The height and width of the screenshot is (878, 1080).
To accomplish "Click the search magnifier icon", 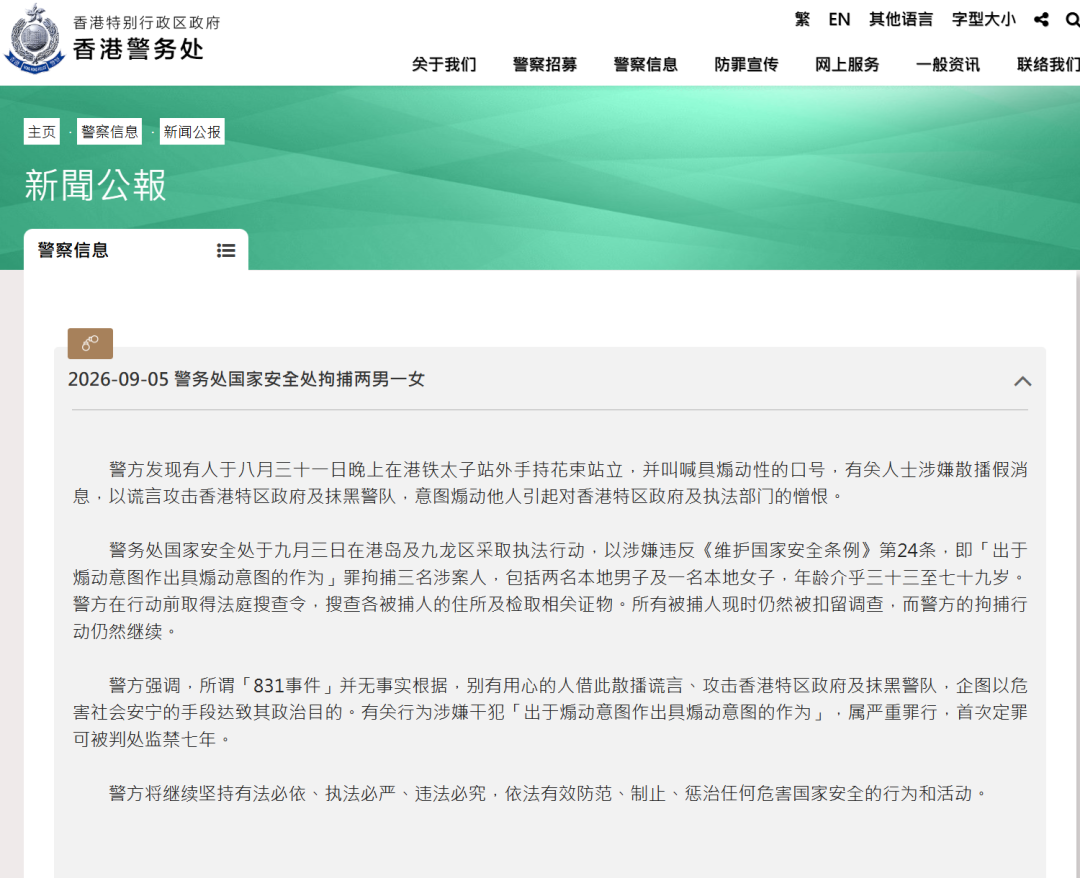I will click(1072, 20).
